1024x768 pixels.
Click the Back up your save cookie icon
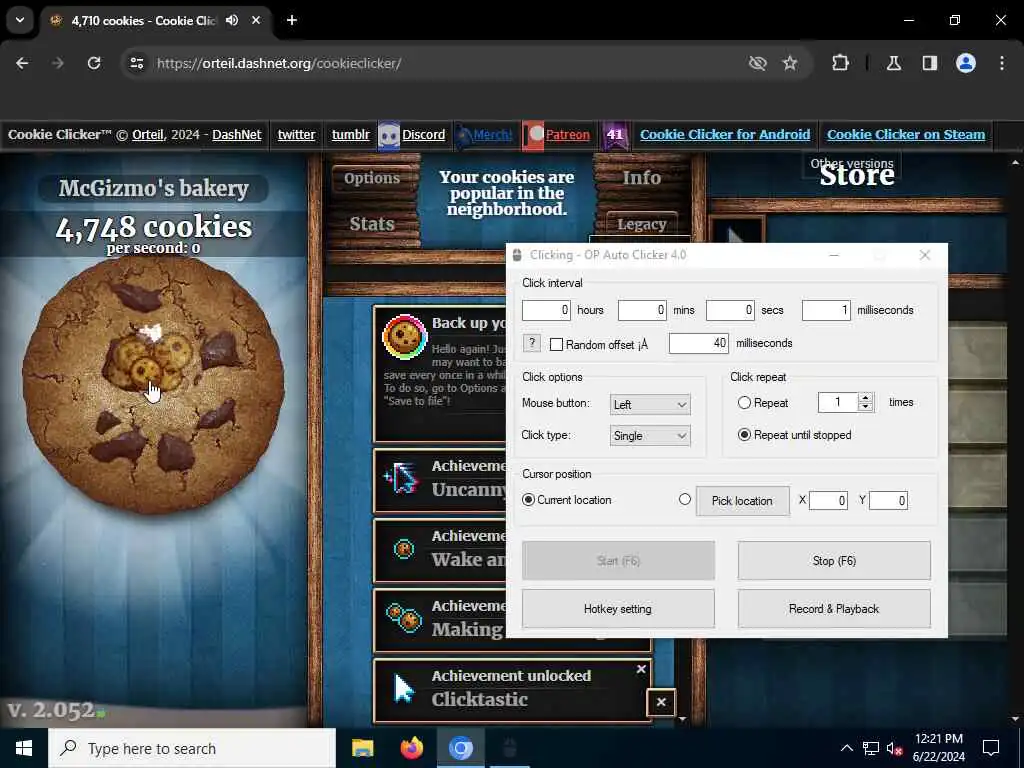click(405, 338)
